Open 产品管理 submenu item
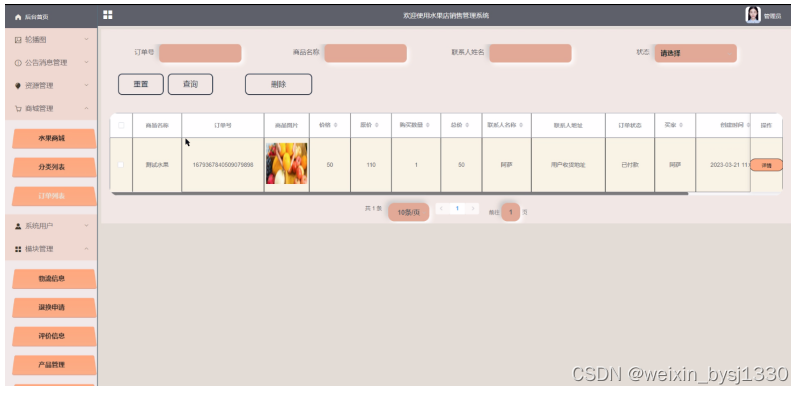Screen dimensions: 804x394 53,365
